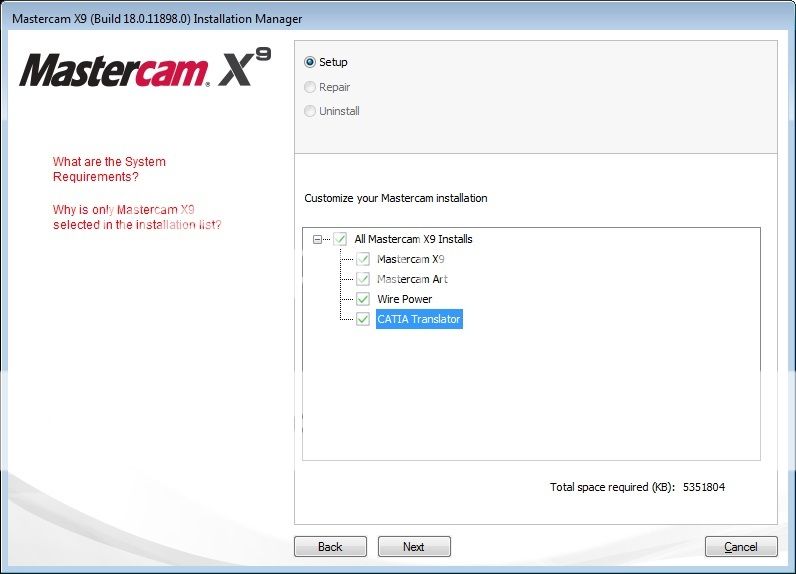This screenshot has height=574, width=796.
Task: Select the Wire Power tree item label
Action: (x=404, y=299)
